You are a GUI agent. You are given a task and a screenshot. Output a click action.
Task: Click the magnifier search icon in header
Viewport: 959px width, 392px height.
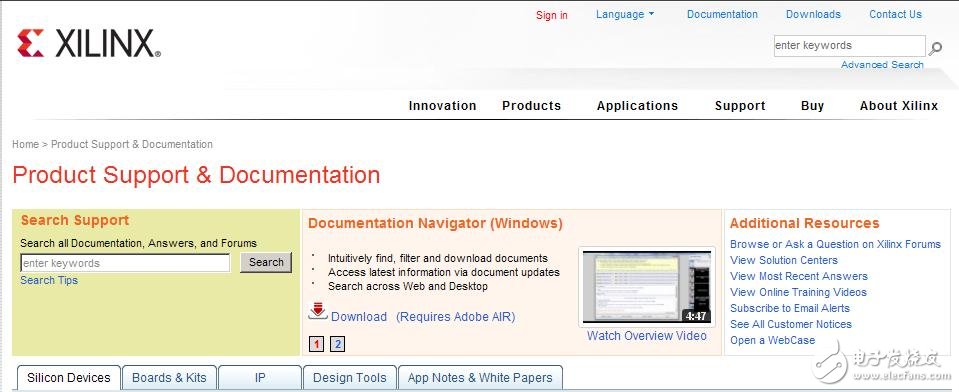click(x=935, y=47)
